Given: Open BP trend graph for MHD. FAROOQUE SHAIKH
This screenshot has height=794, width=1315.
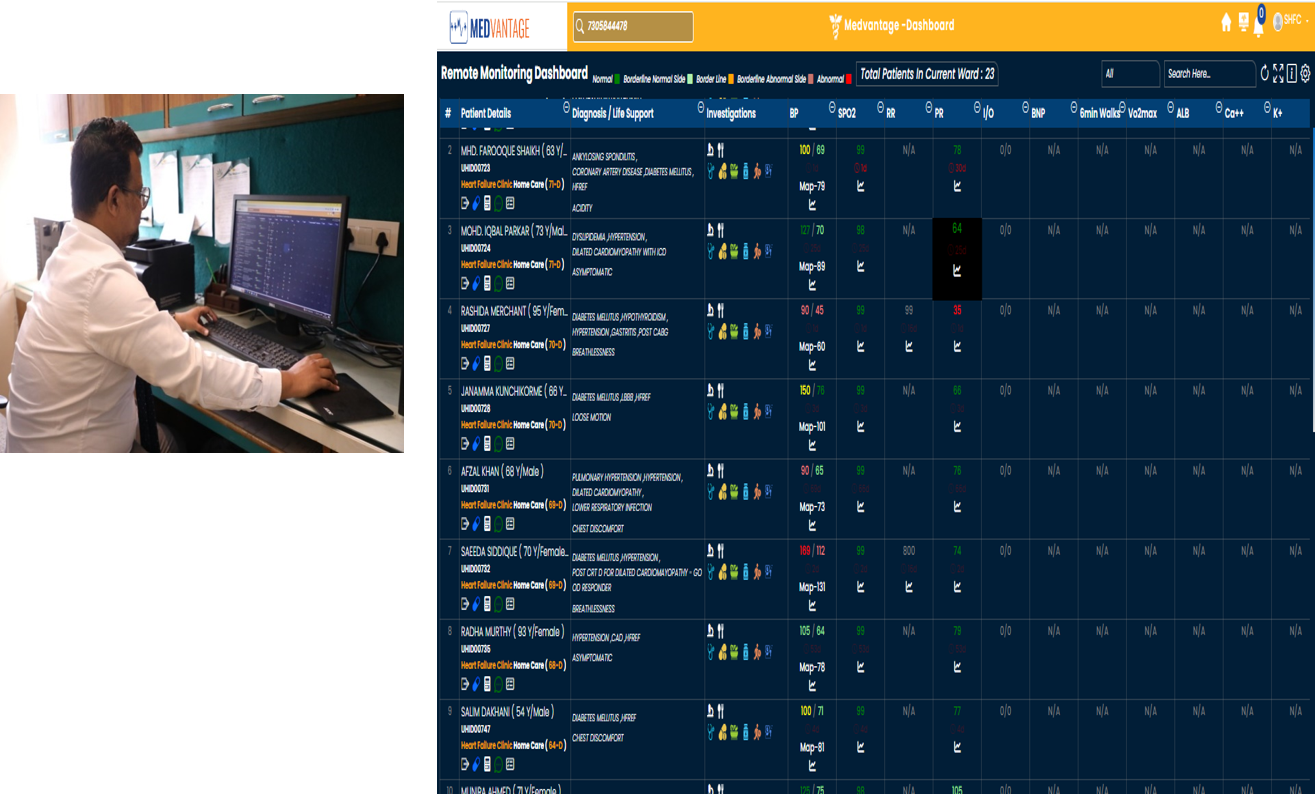Looking at the screenshot, I should (812, 205).
